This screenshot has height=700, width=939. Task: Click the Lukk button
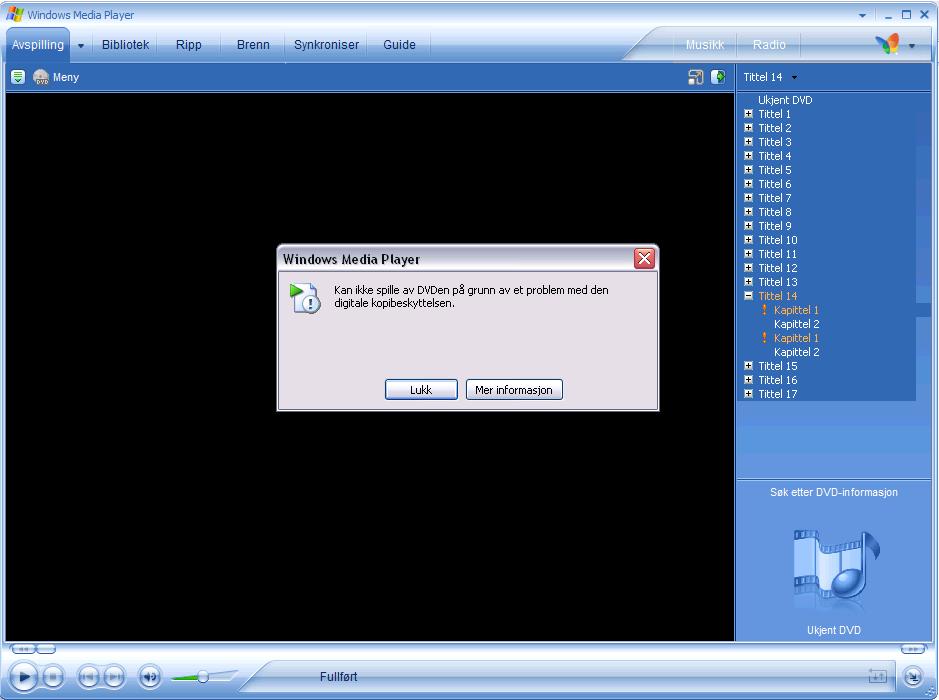point(421,390)
